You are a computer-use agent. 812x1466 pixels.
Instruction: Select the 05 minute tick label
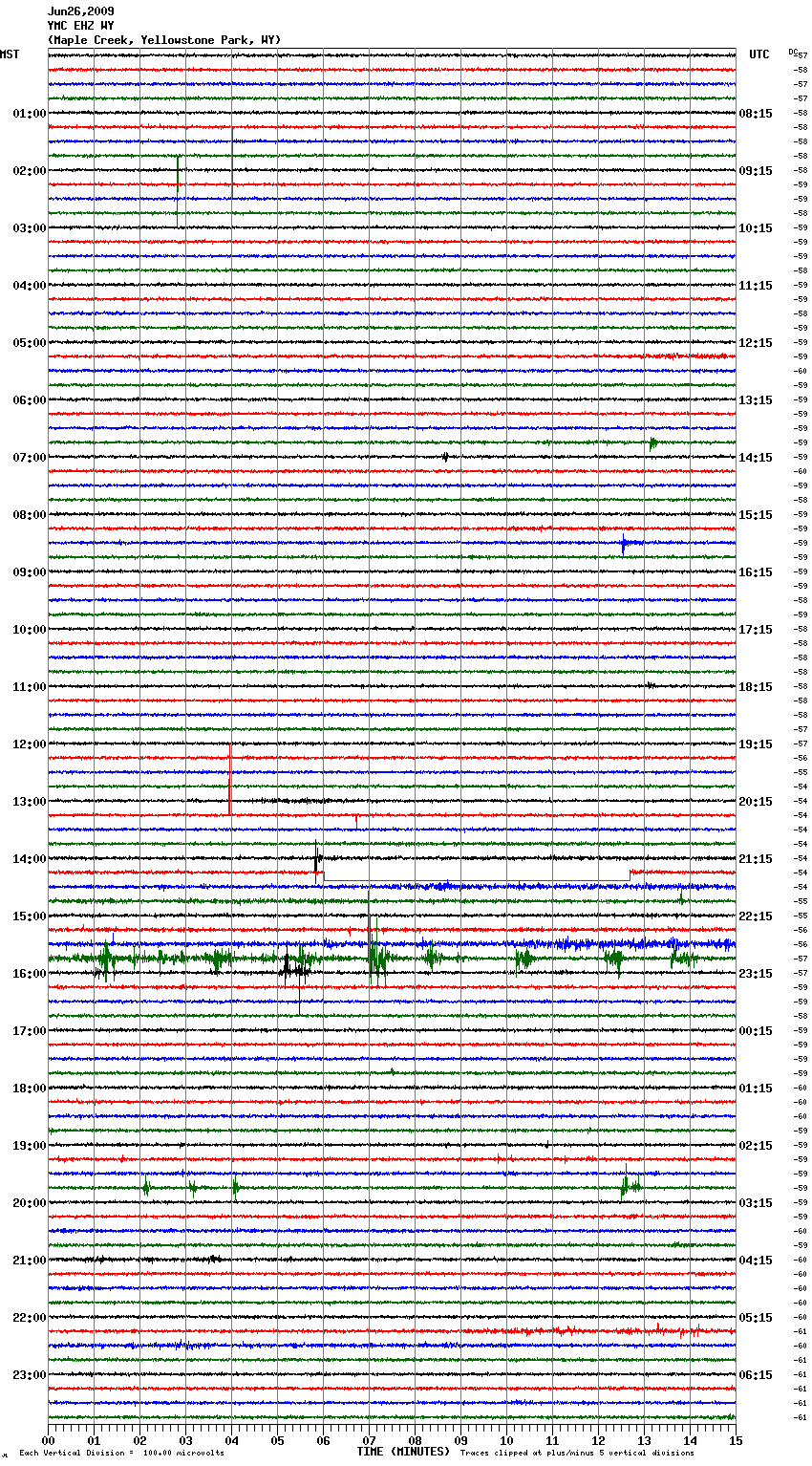[x=277, y=1440]
